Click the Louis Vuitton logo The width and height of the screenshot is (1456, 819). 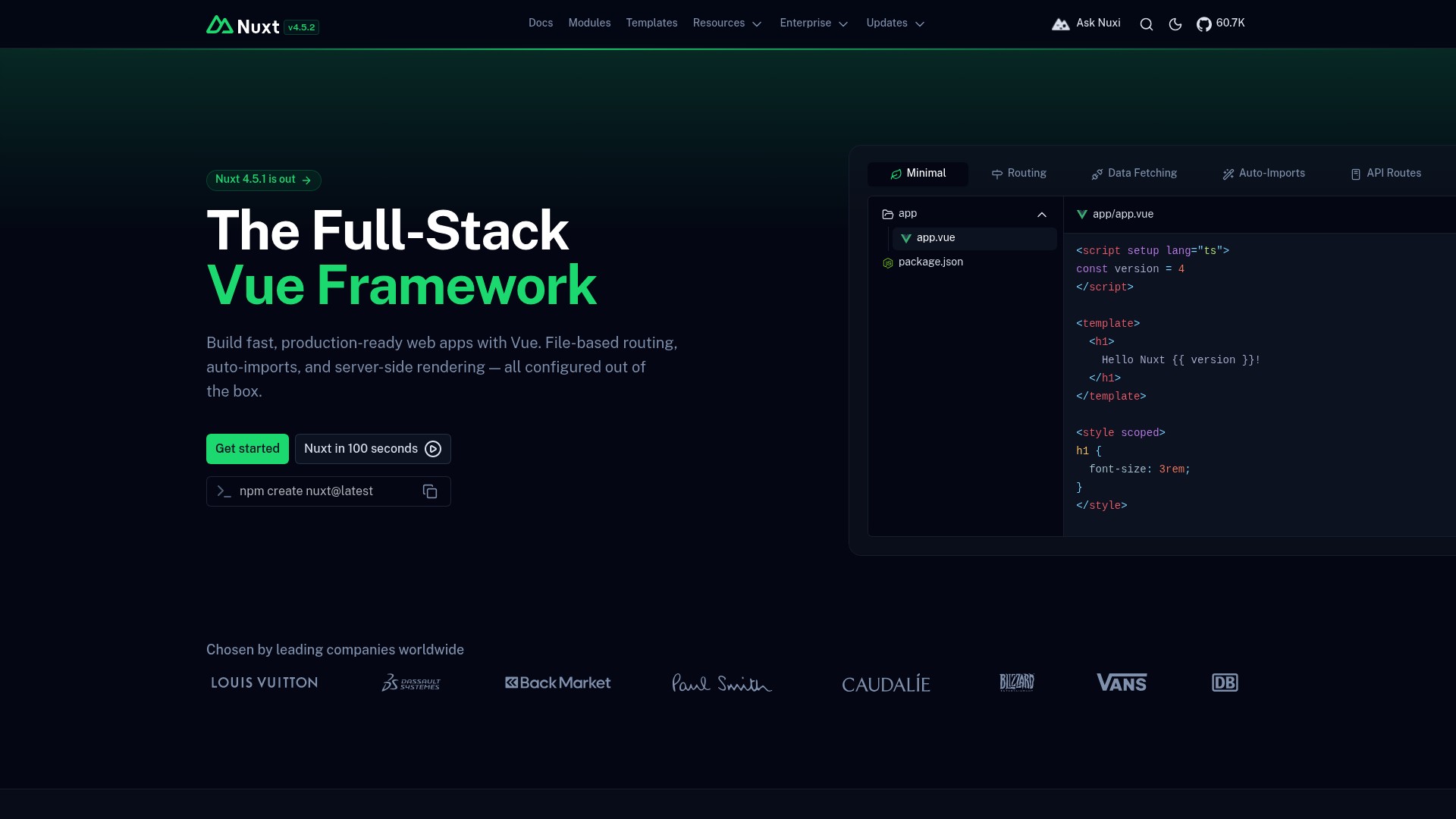265,682
